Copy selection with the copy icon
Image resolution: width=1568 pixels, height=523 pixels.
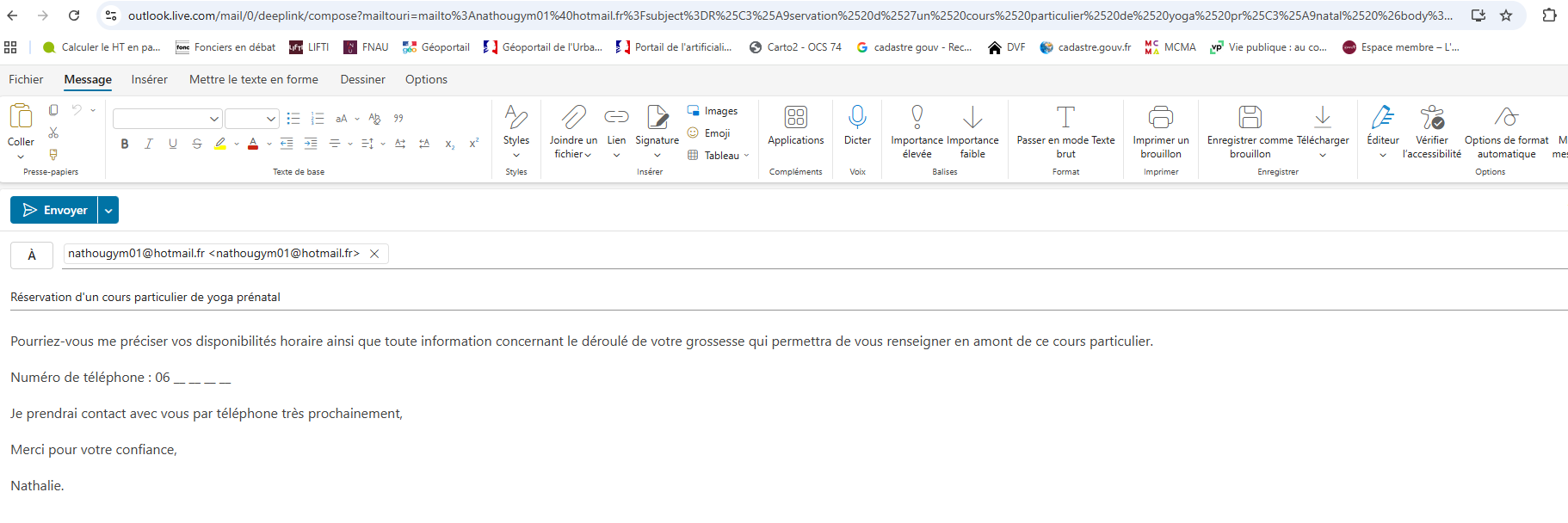[x=53, y=110]
